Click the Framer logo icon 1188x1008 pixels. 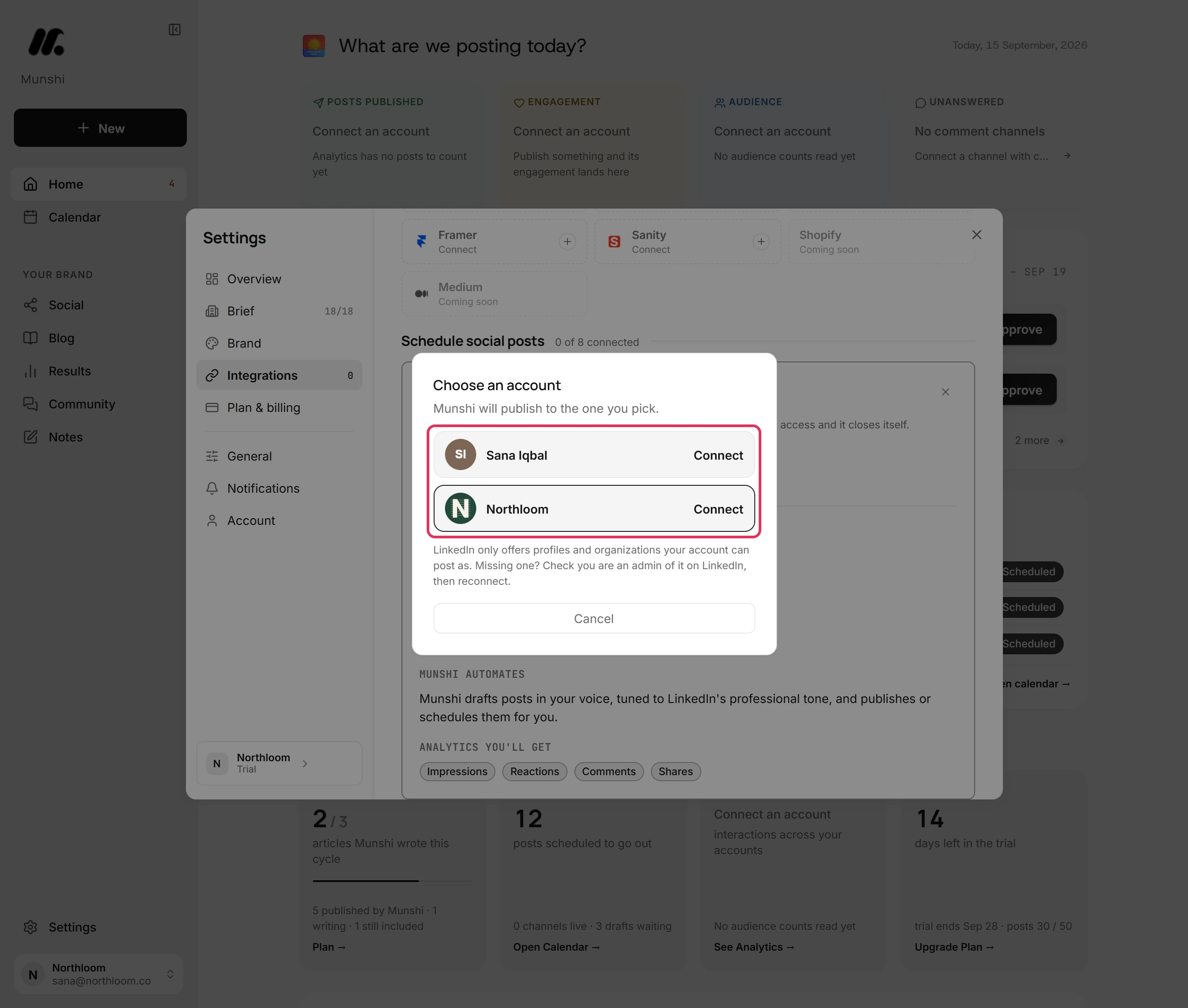click(422, 242)
